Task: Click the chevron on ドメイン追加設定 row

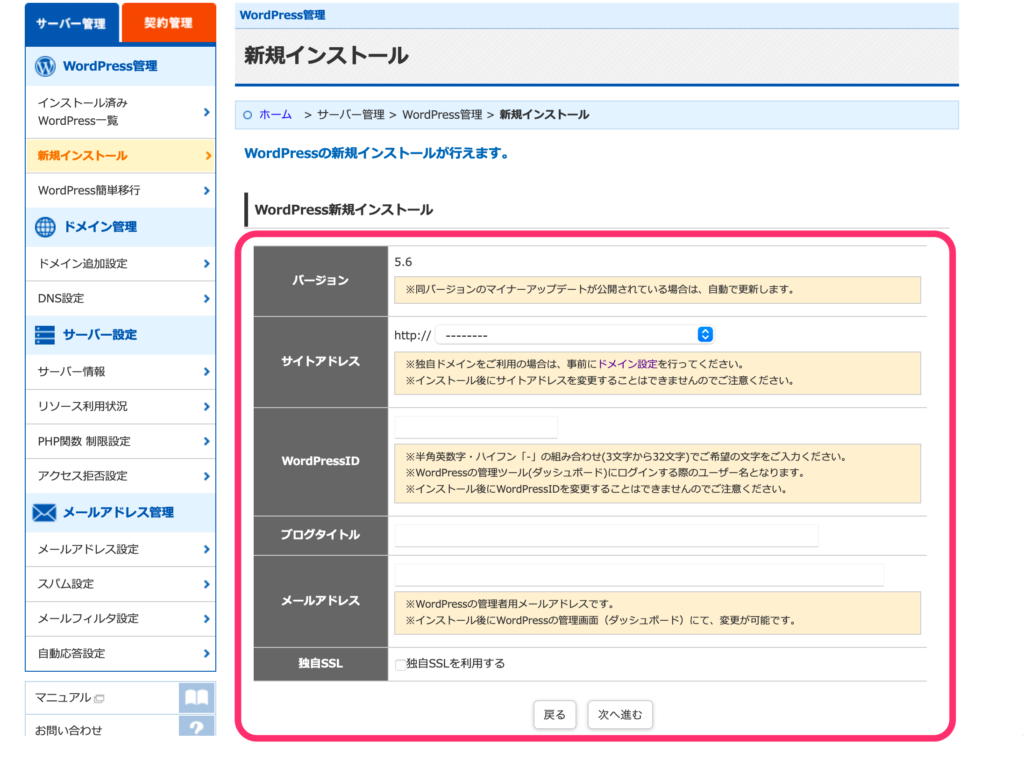Action: tap(206, 264)
